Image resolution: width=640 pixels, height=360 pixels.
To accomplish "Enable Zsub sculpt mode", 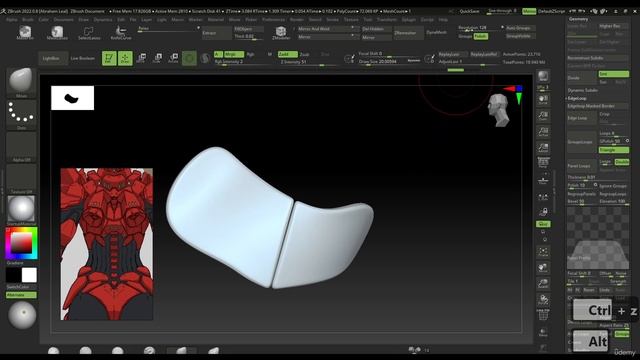I will 304,54.
